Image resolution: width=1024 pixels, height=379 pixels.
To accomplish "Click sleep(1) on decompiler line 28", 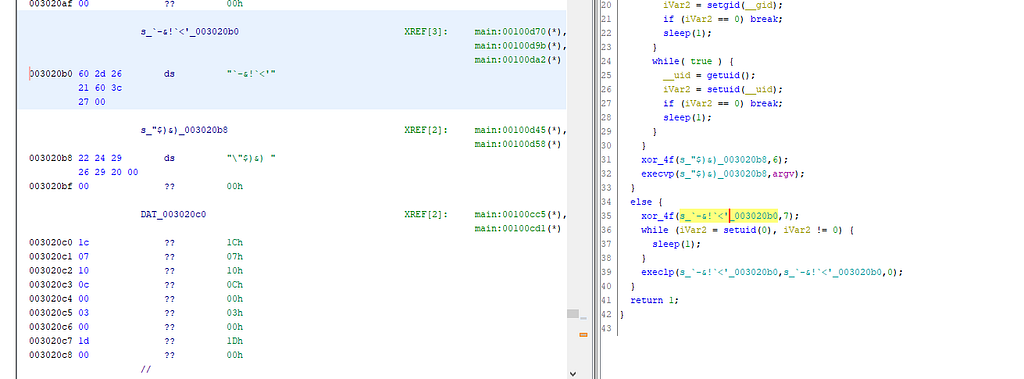I will [x=687, y=118].
